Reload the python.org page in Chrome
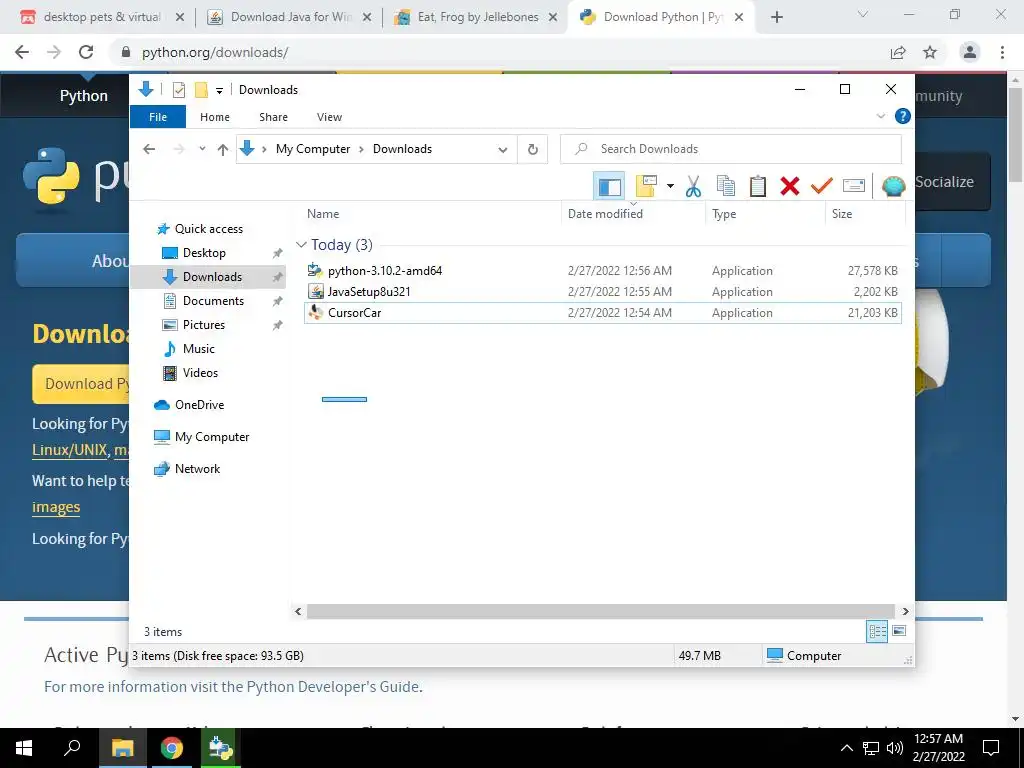The width and height of the screenshot is (1024, 768). pyautogui.click(x=86, y=52)
